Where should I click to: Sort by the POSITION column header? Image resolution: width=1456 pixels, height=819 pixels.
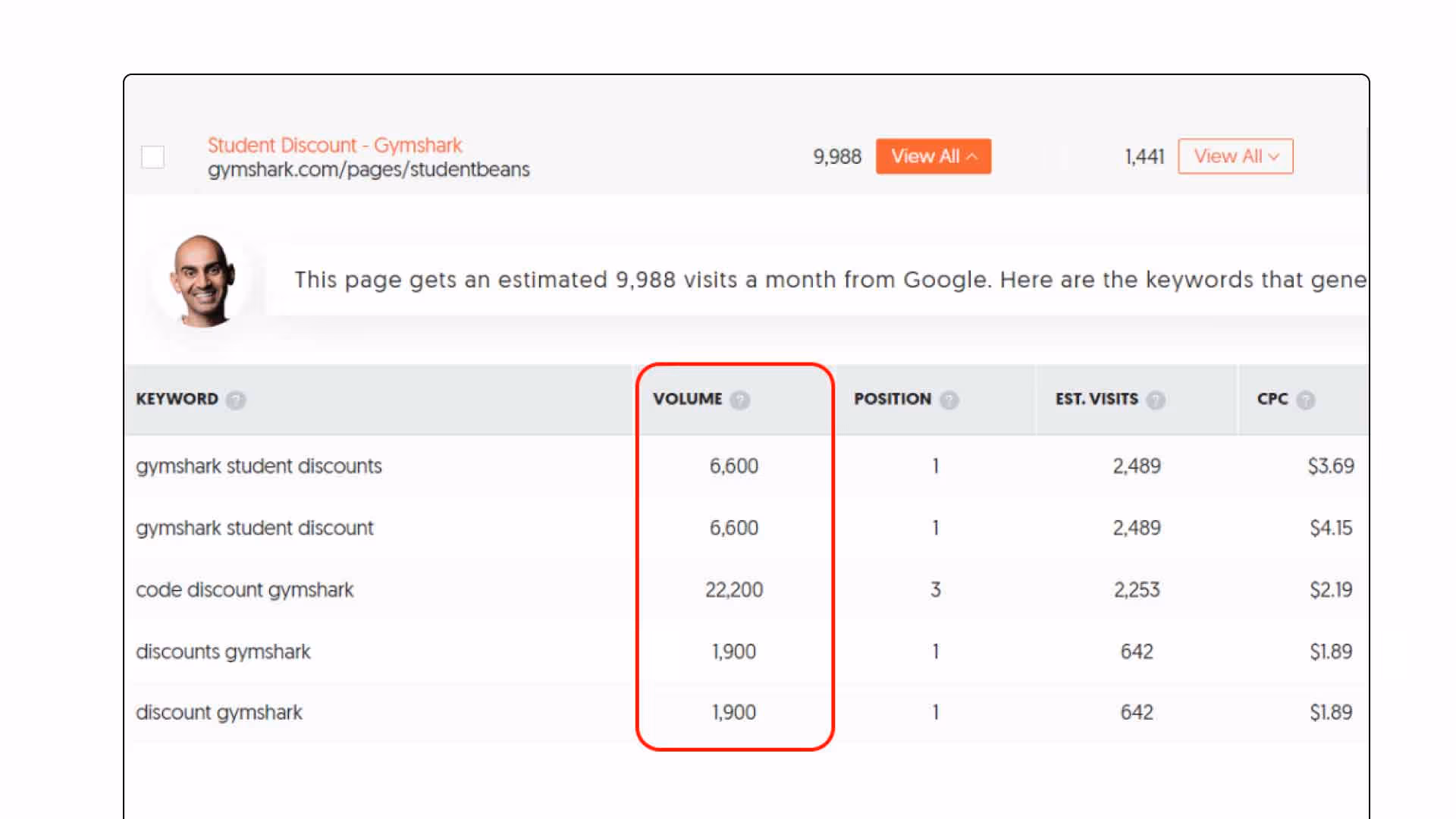coord(892,399)
